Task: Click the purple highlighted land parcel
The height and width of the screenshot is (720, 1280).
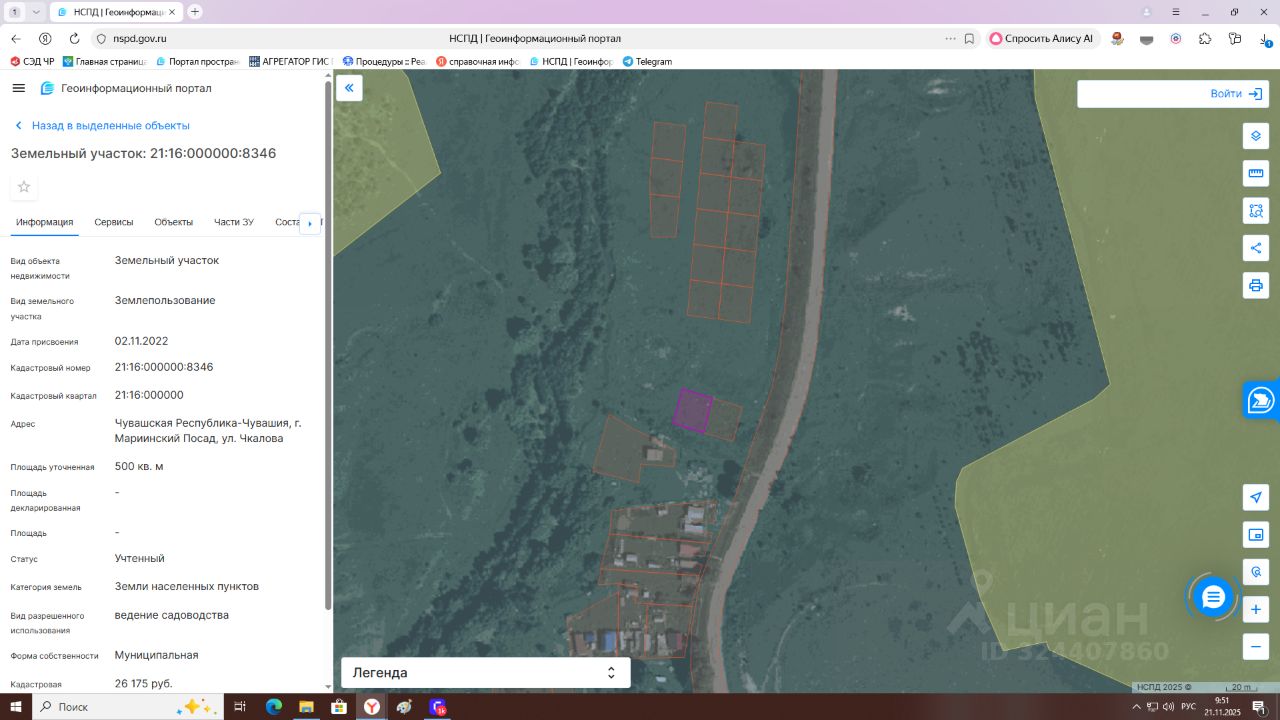Action: click(x=692, y=410)
